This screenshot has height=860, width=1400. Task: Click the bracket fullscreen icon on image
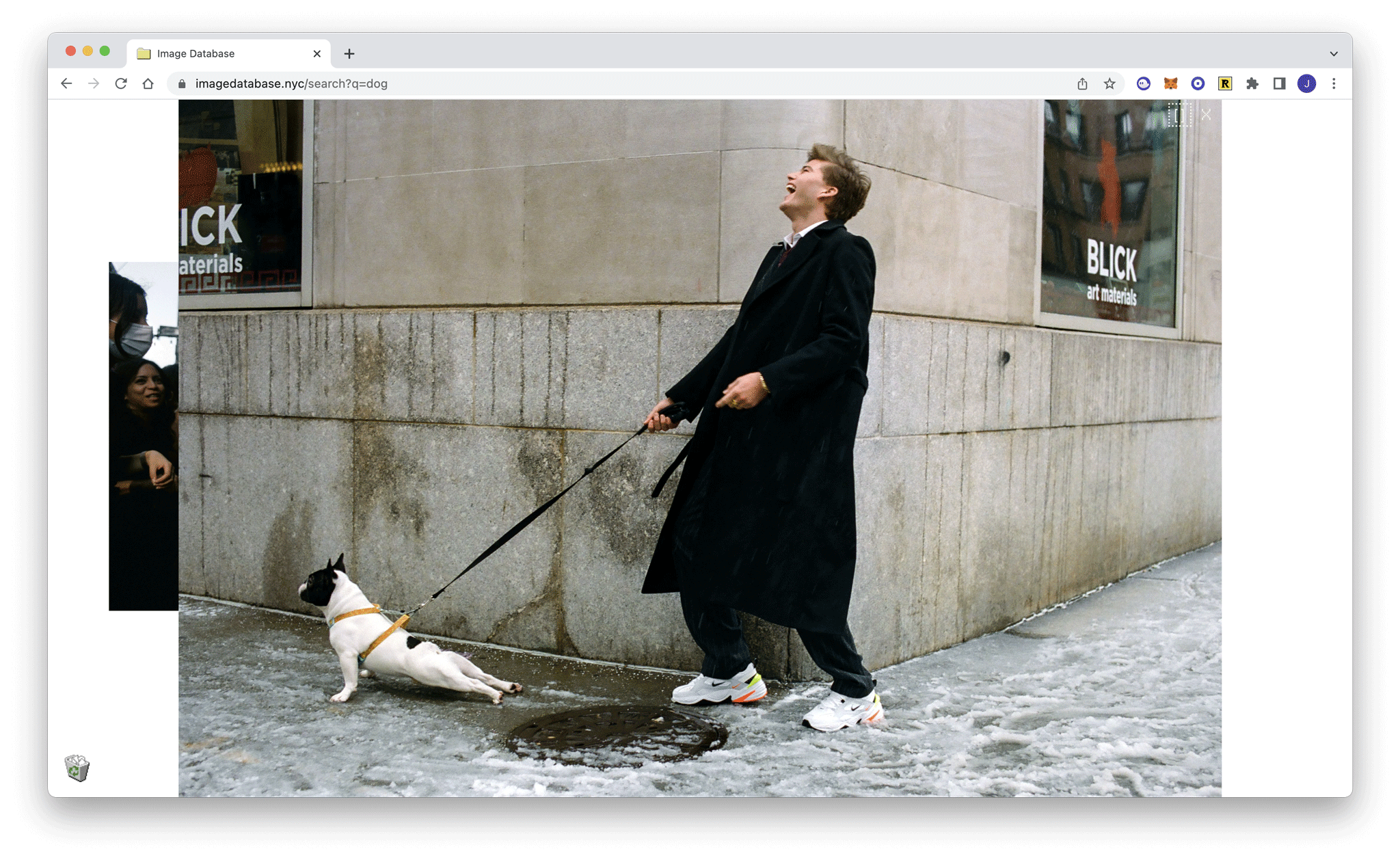(1179, 115)
